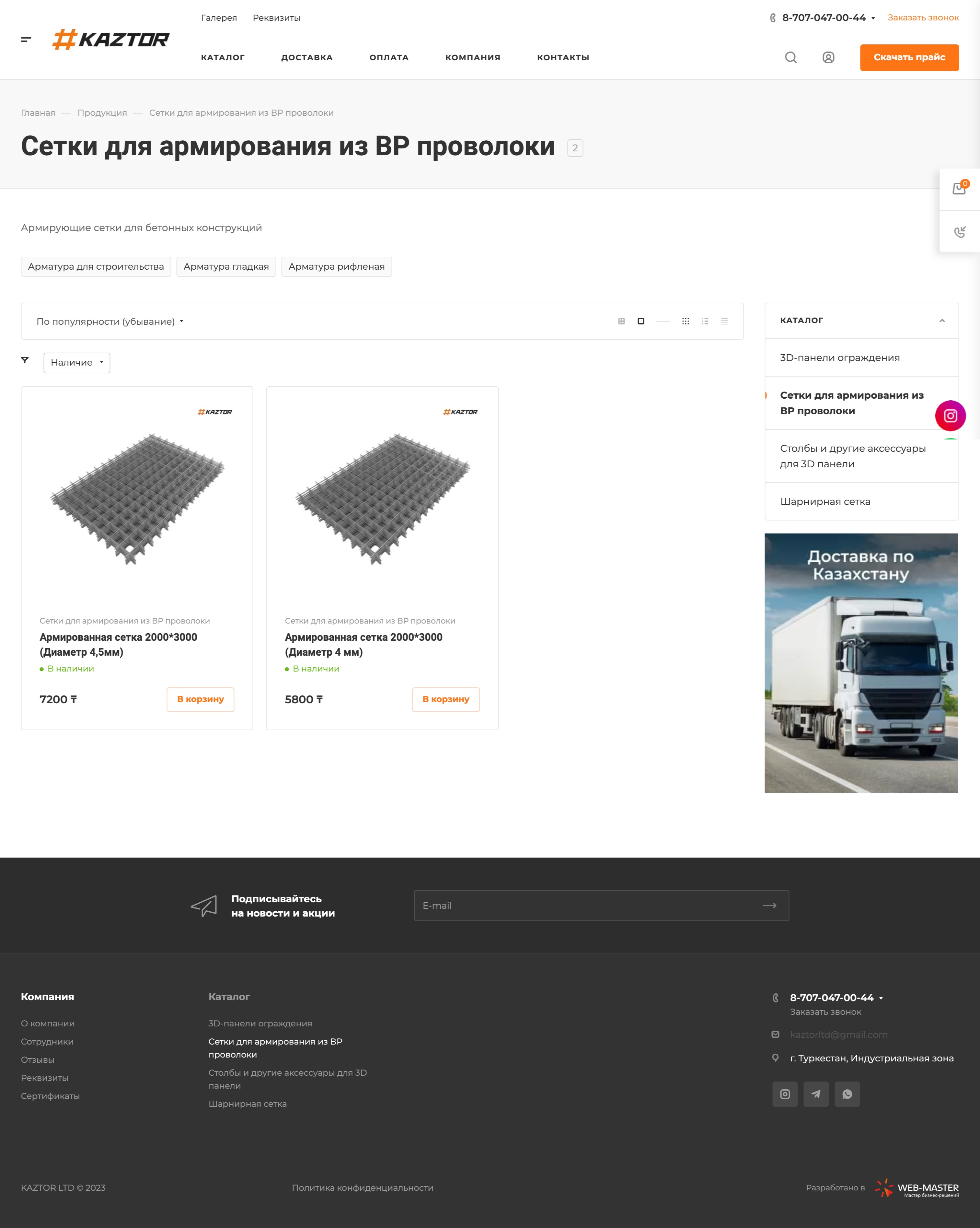The height and width of the screenshot is (1228, 980).
Task: Click the WhatsApp icon in the footer
Action: coord(847,1094)
